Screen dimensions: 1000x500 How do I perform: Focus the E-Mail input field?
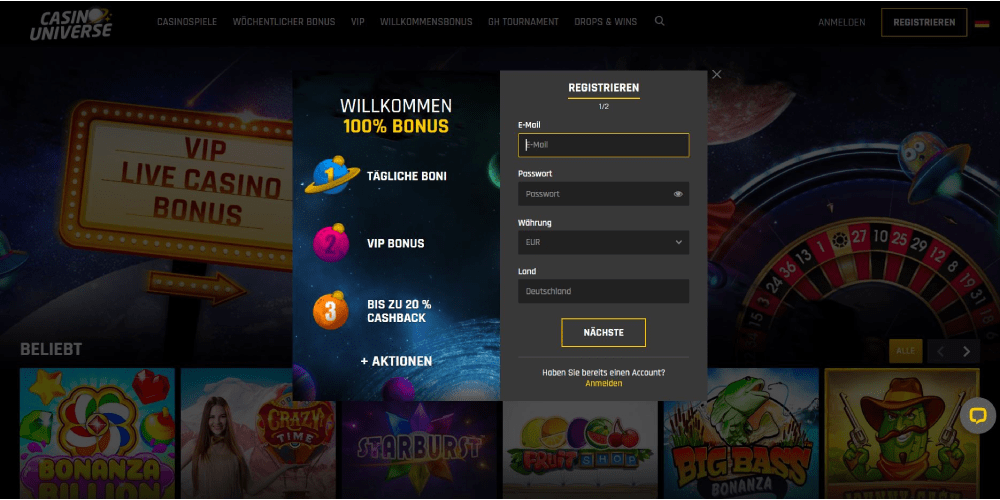pos(603,145)
